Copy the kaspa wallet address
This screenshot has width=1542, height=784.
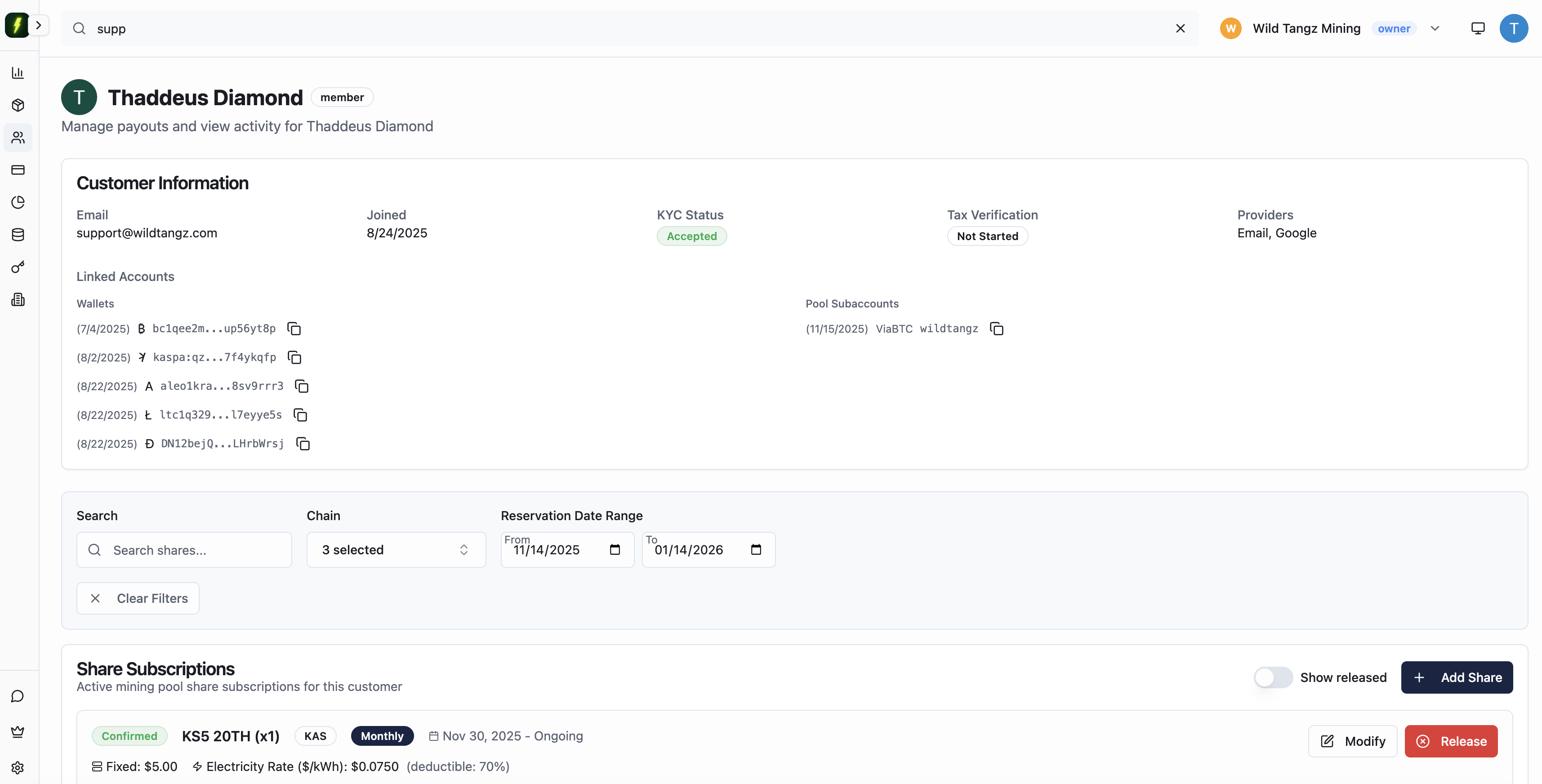point(294,357)
